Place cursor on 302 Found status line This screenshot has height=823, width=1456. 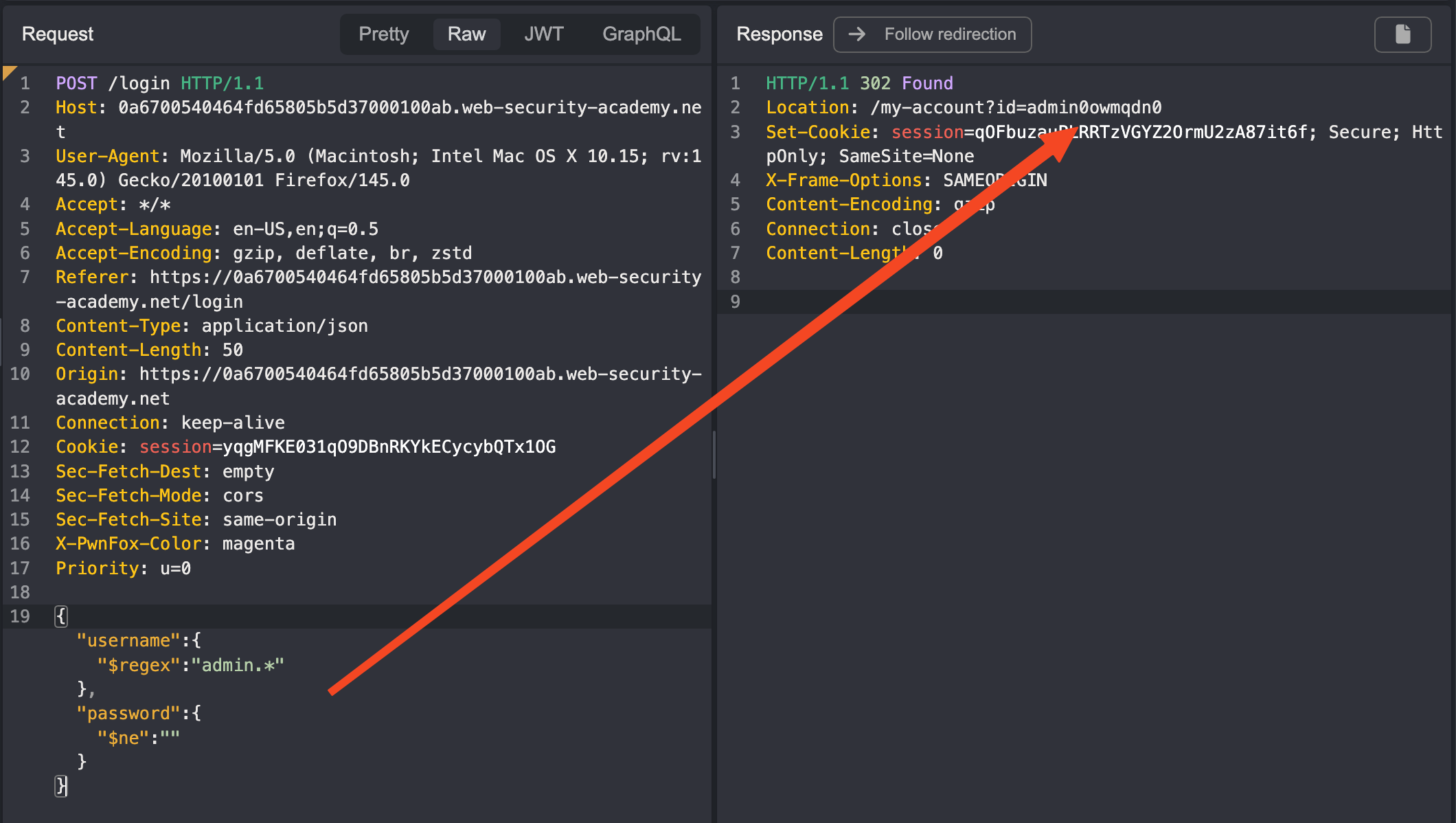[906, 83]
